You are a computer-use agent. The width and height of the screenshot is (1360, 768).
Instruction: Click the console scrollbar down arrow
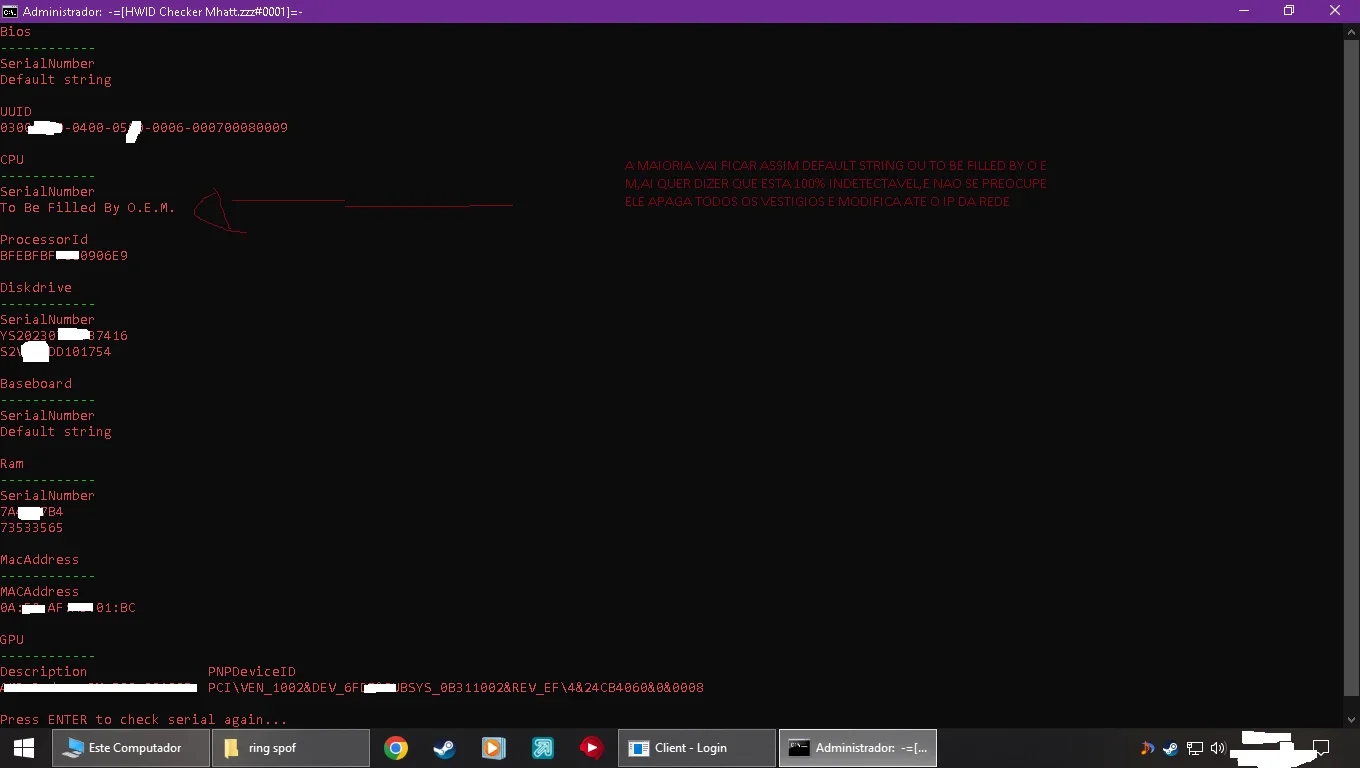pos(1351,719)
